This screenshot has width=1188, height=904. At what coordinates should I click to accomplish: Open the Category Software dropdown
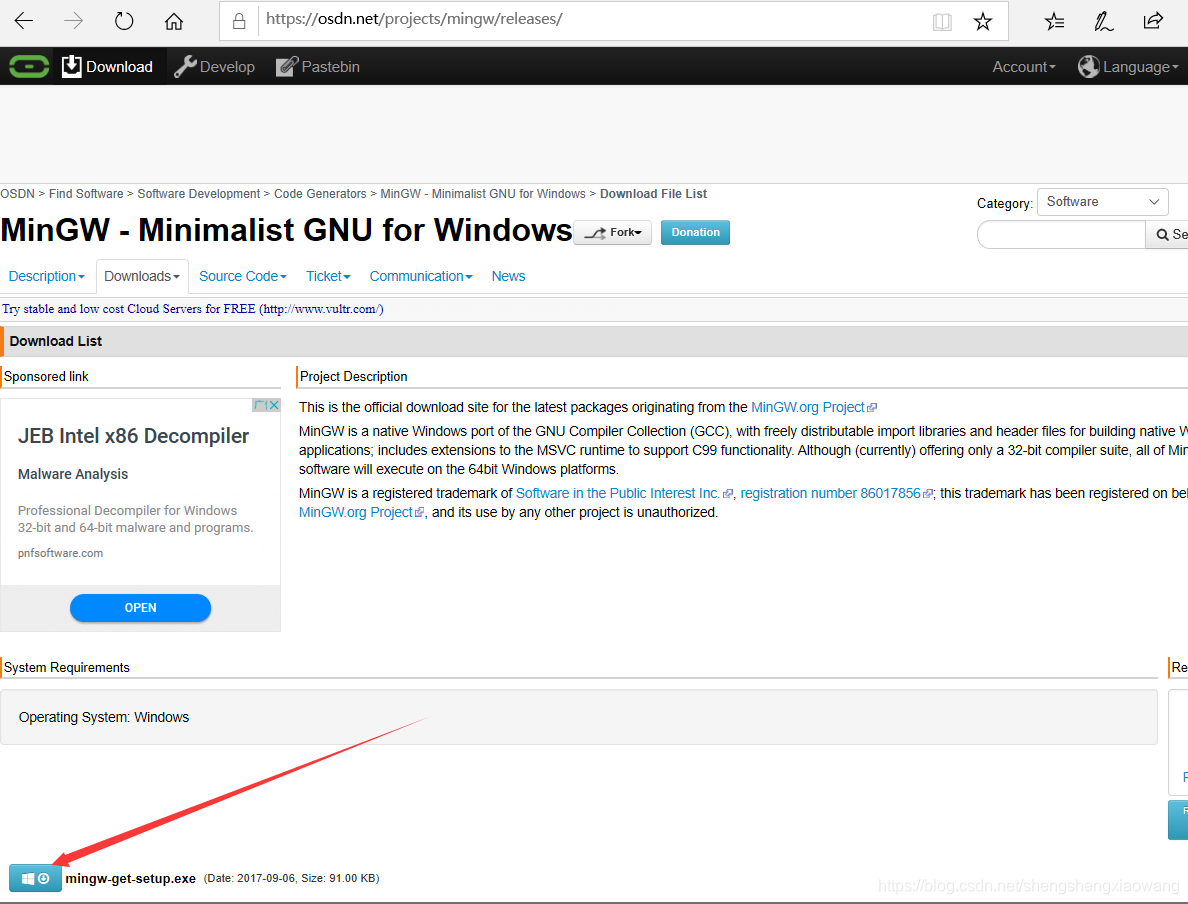click(x=1102, y=202)
